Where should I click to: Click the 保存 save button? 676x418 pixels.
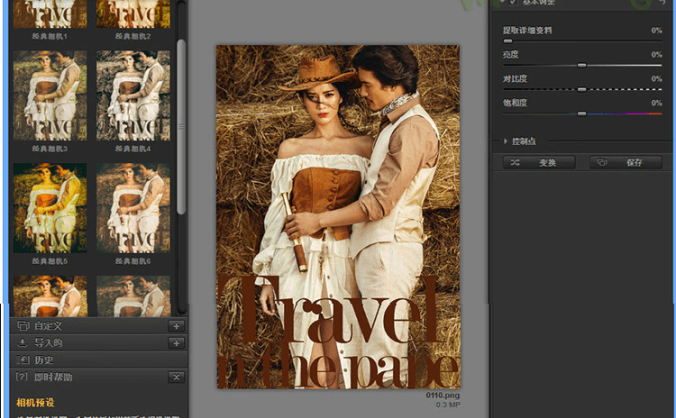point(625,162)
